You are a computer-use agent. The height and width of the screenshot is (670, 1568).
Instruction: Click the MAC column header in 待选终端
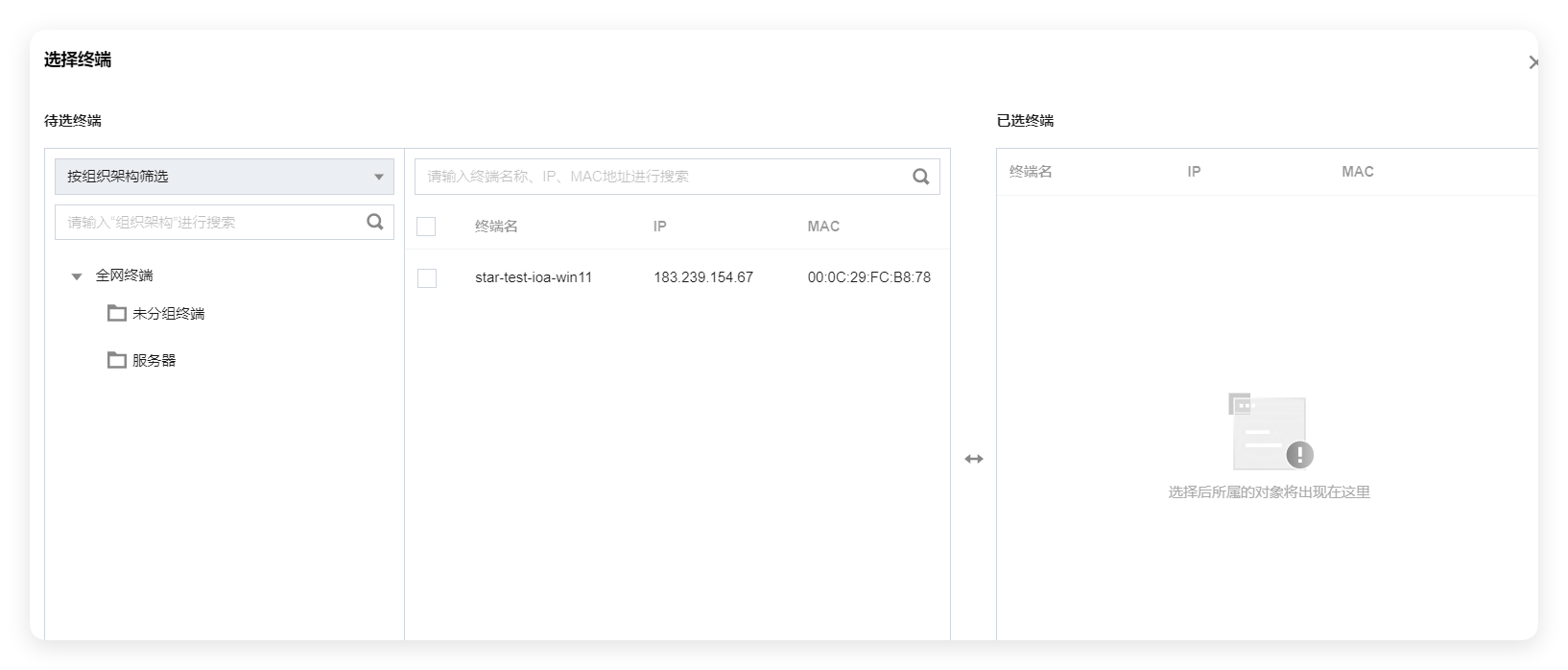823,227
